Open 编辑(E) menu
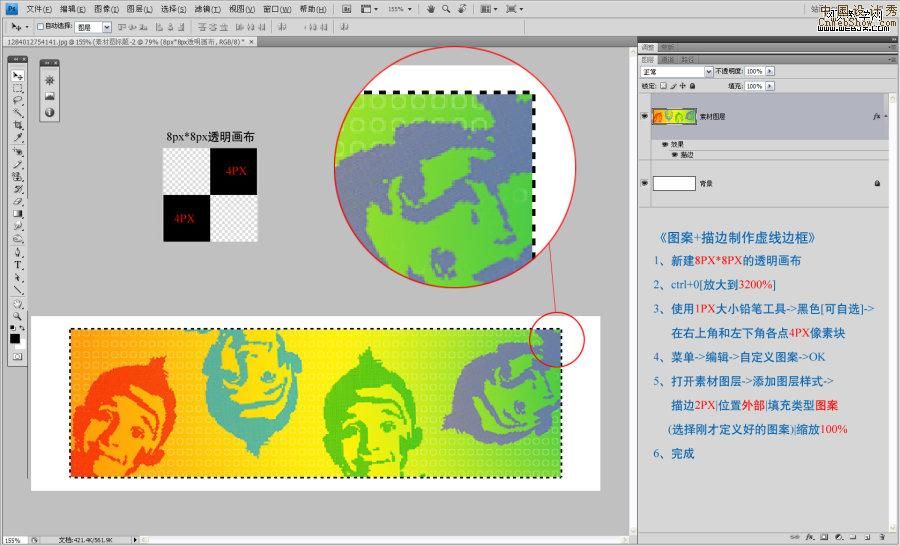Image resolution: width=900 pixels, height=546 pixels. click(x=73, y=9)
